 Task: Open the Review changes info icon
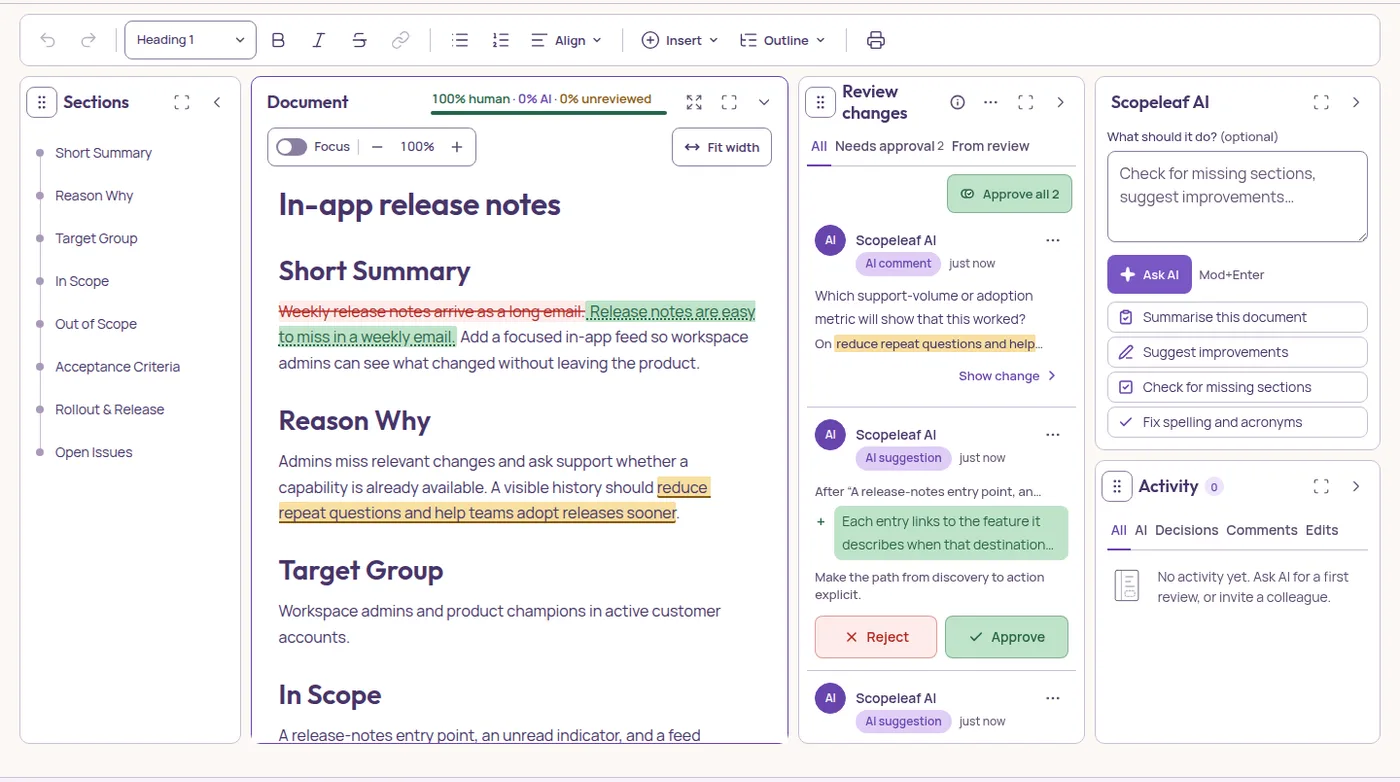point(957,102)
